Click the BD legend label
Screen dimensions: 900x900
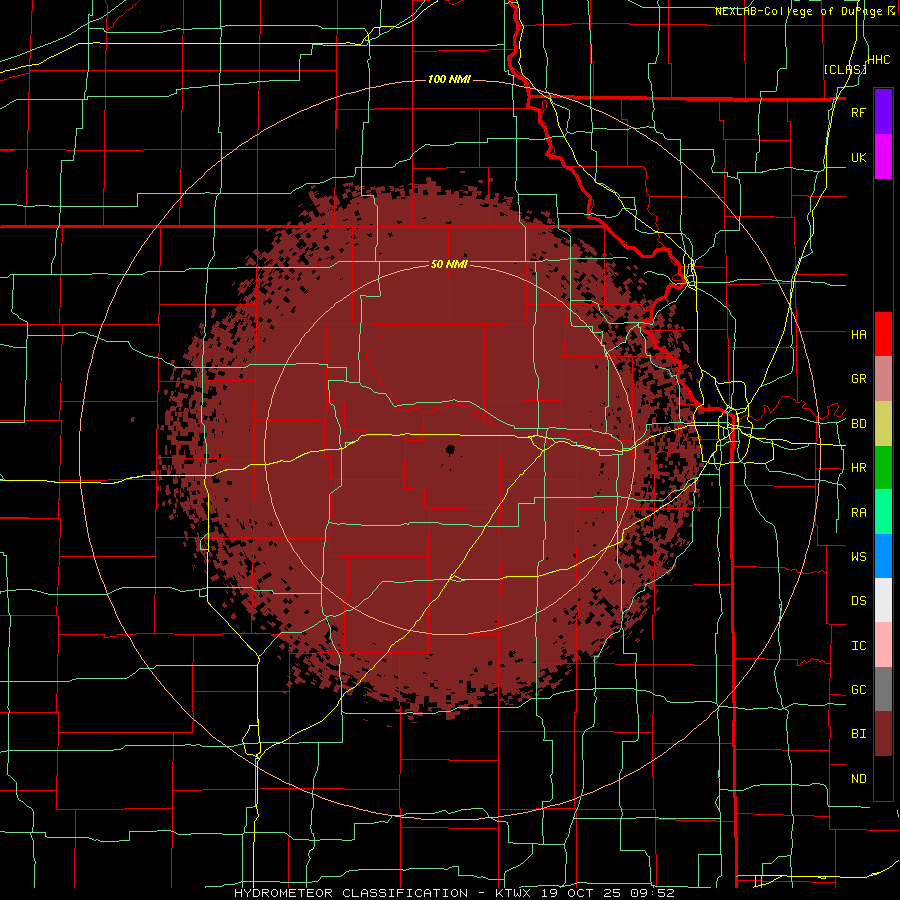coord(858,424)
